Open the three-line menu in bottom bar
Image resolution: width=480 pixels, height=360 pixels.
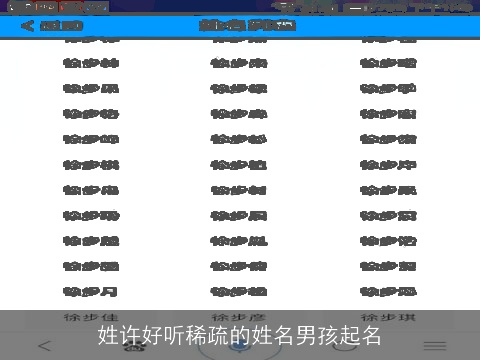435,346
